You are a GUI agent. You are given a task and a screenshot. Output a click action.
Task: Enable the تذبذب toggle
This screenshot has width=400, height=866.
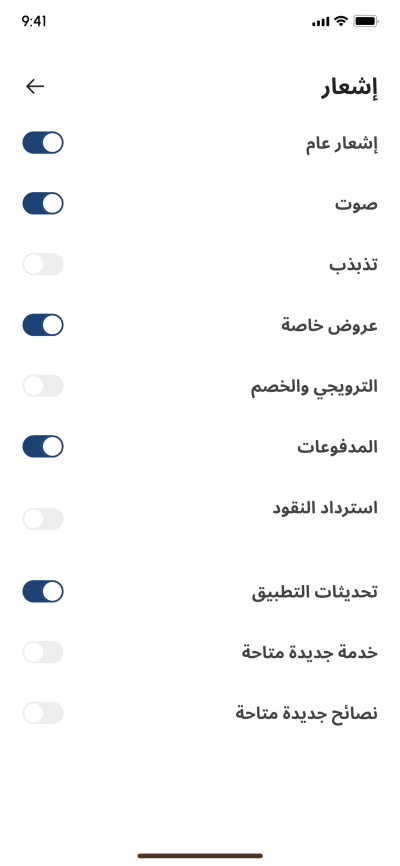[43, 264]
